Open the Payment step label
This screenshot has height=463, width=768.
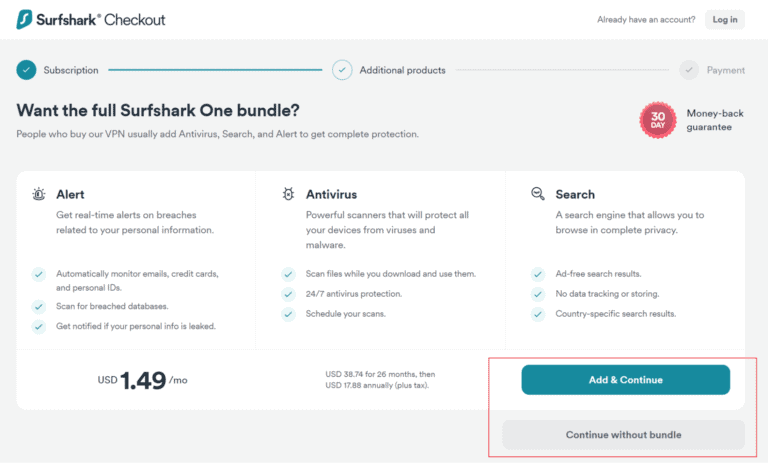(x=725, y=70)
